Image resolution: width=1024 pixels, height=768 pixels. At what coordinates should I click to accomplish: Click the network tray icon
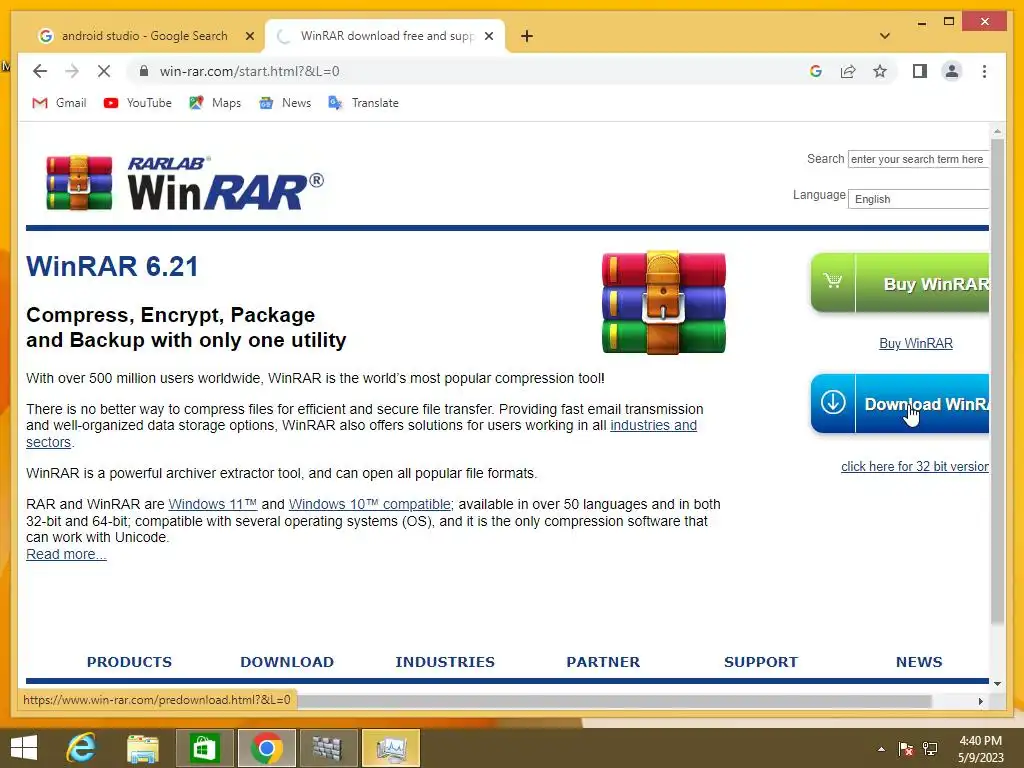930,749
